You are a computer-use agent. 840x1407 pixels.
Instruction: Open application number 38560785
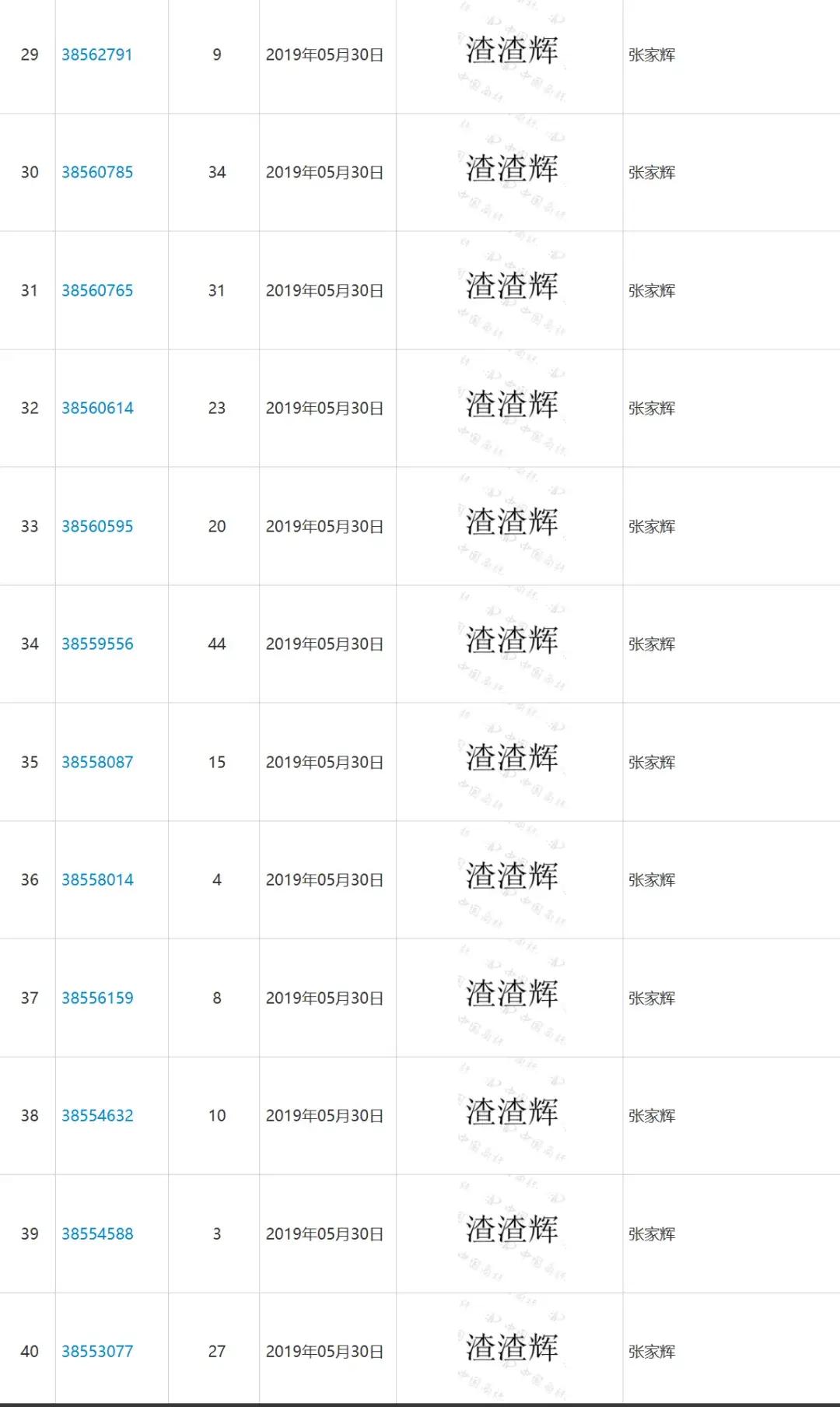97,172
